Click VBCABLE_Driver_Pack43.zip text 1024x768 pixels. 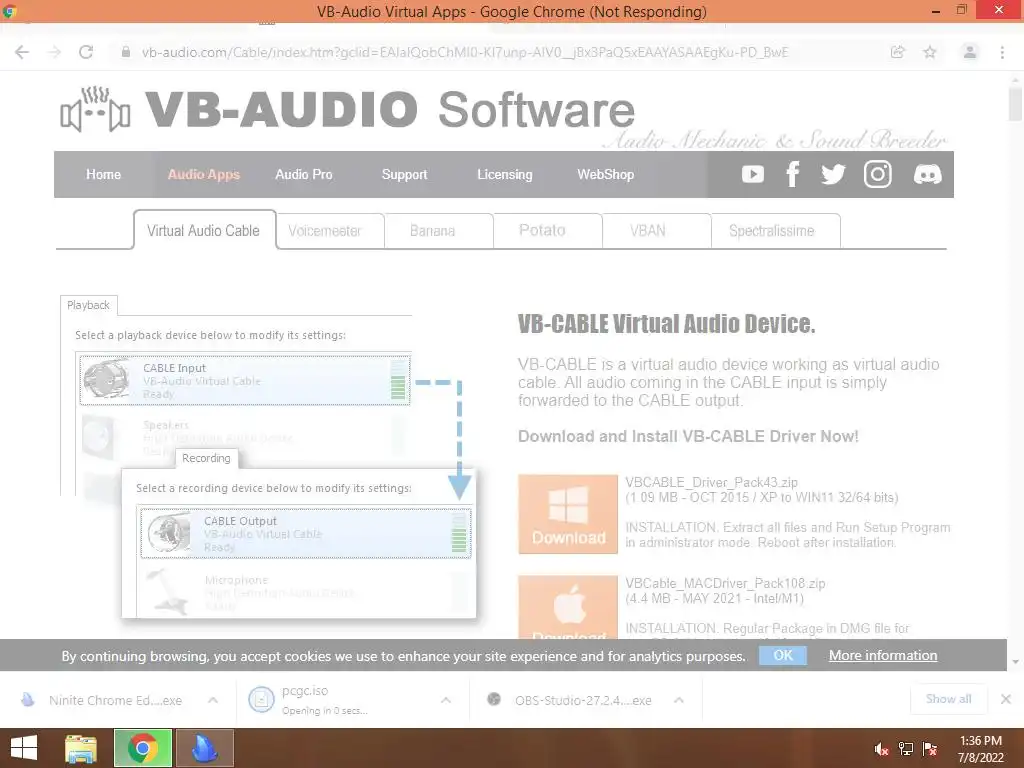(x=711, y=482)
